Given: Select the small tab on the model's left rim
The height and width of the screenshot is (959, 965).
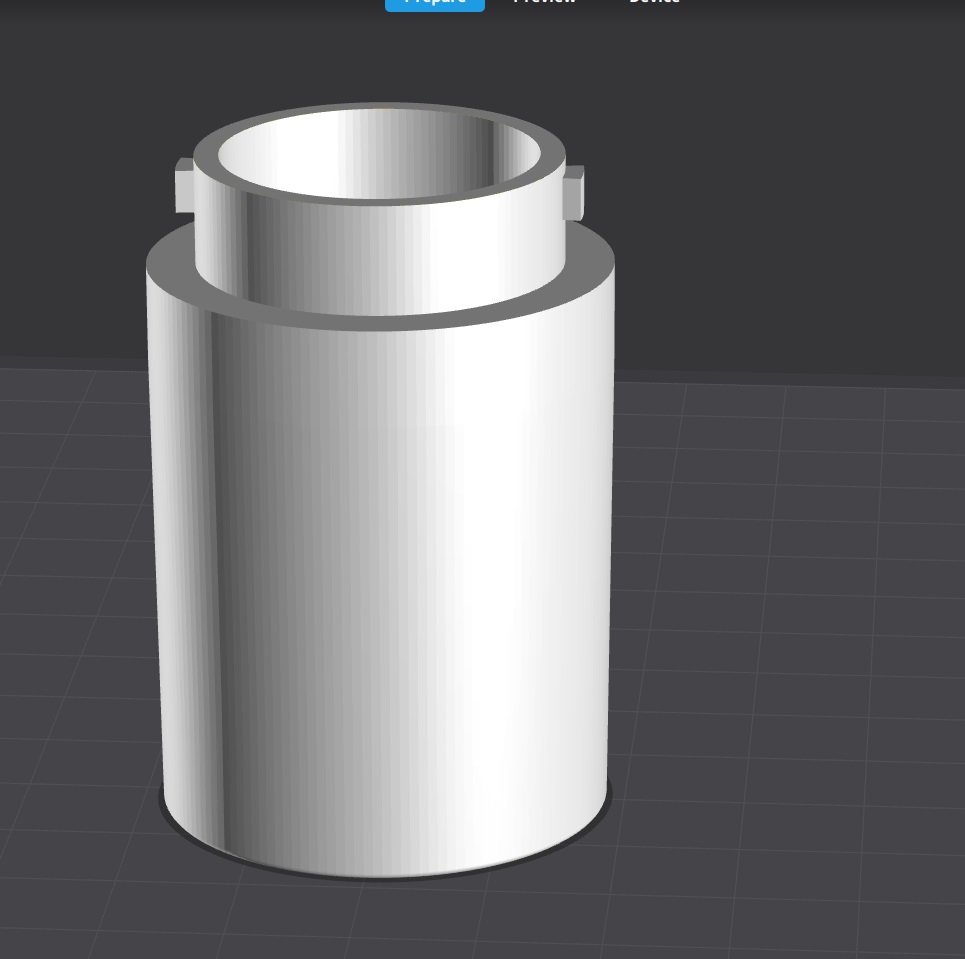Looking at the screenshot, I should (185, 185).
